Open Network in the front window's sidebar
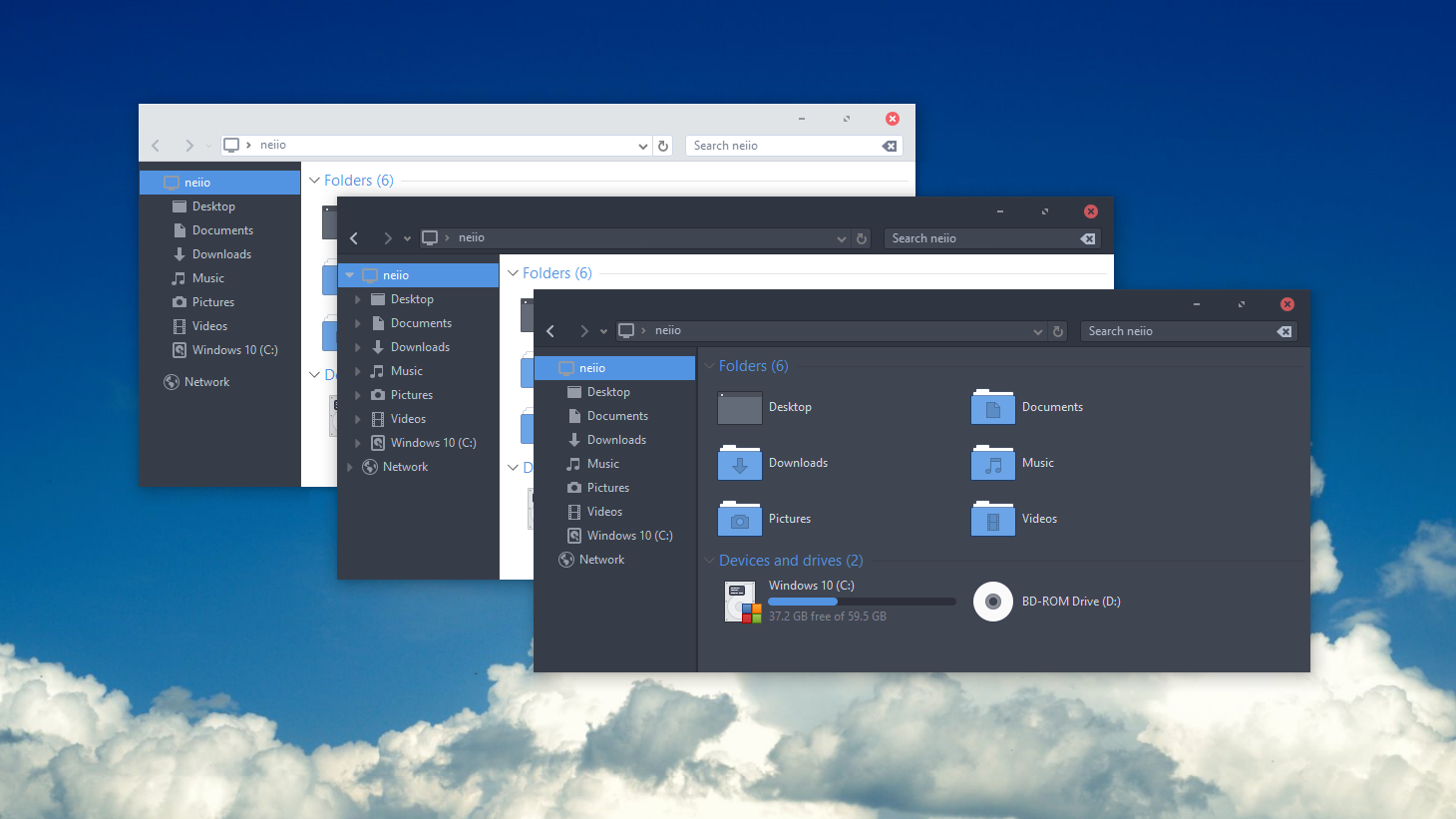 pos(614,560)
